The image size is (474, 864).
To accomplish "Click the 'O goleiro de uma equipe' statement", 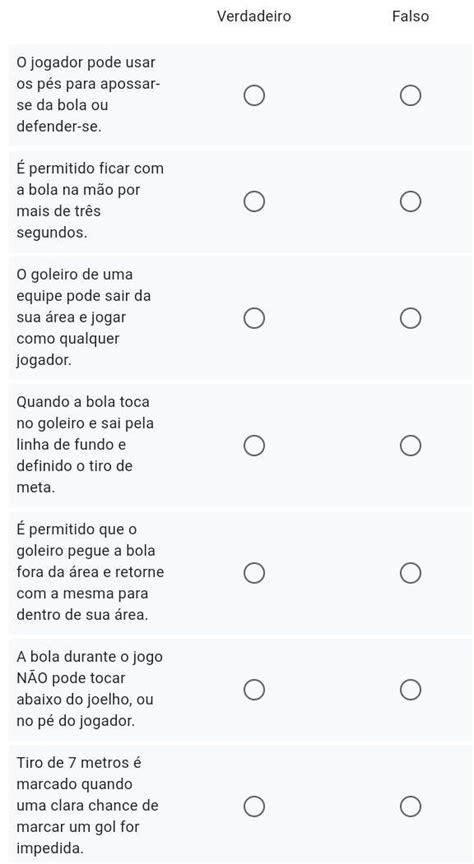I will point(84,317).
